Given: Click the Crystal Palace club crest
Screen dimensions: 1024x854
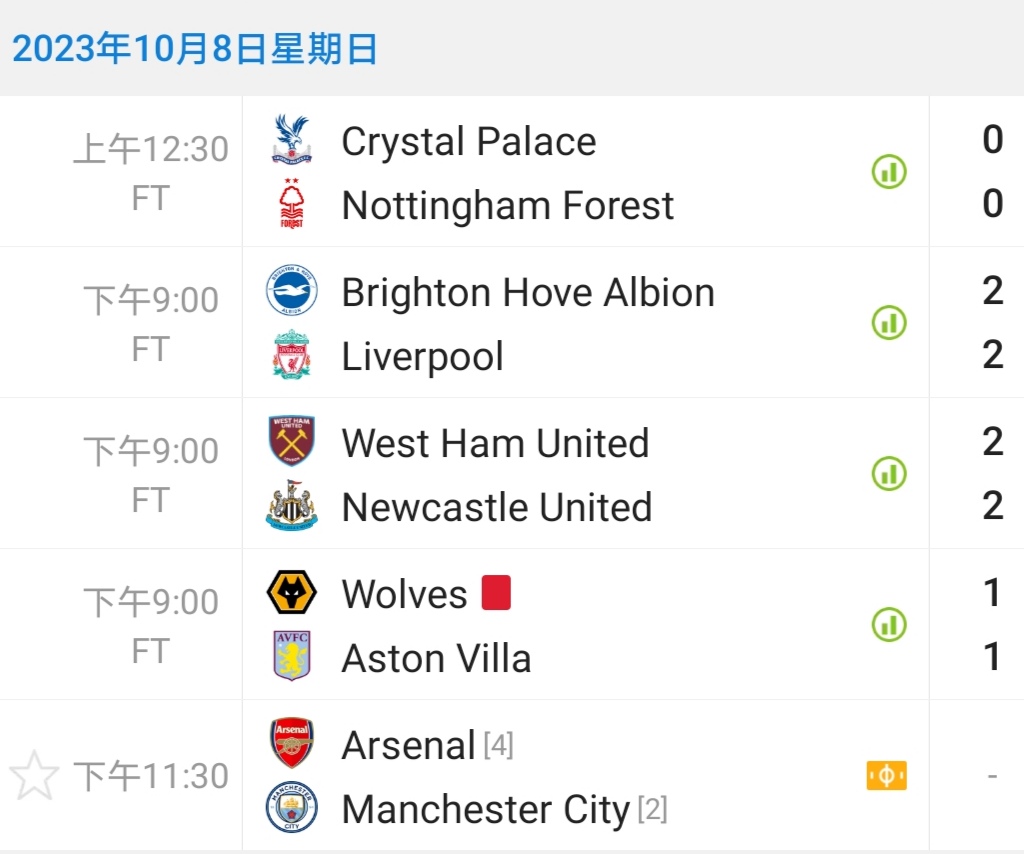Looking at the screenshot, I should [292, 141].
